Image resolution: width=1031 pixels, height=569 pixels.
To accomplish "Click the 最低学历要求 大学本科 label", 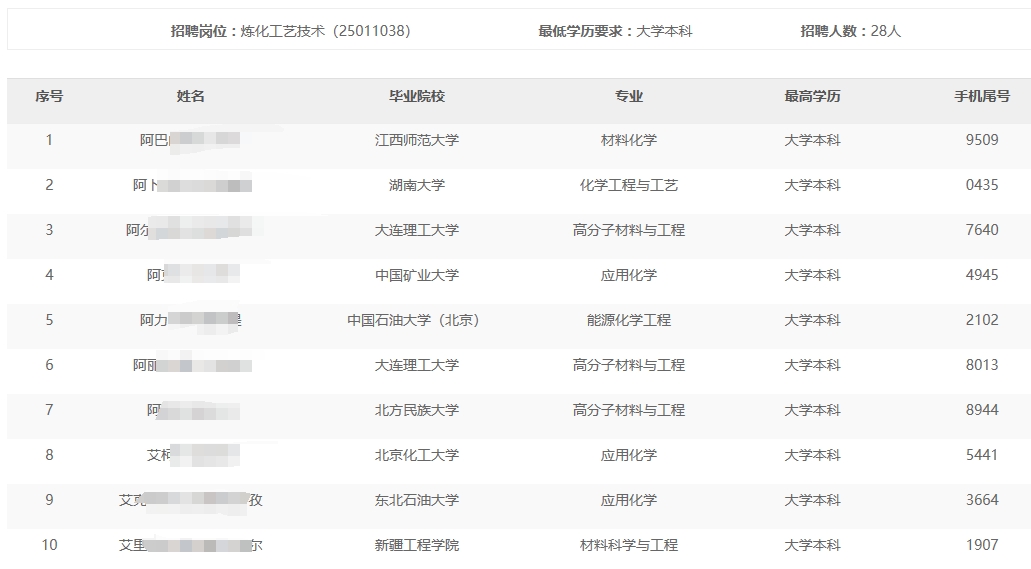I will coord(615,31).
